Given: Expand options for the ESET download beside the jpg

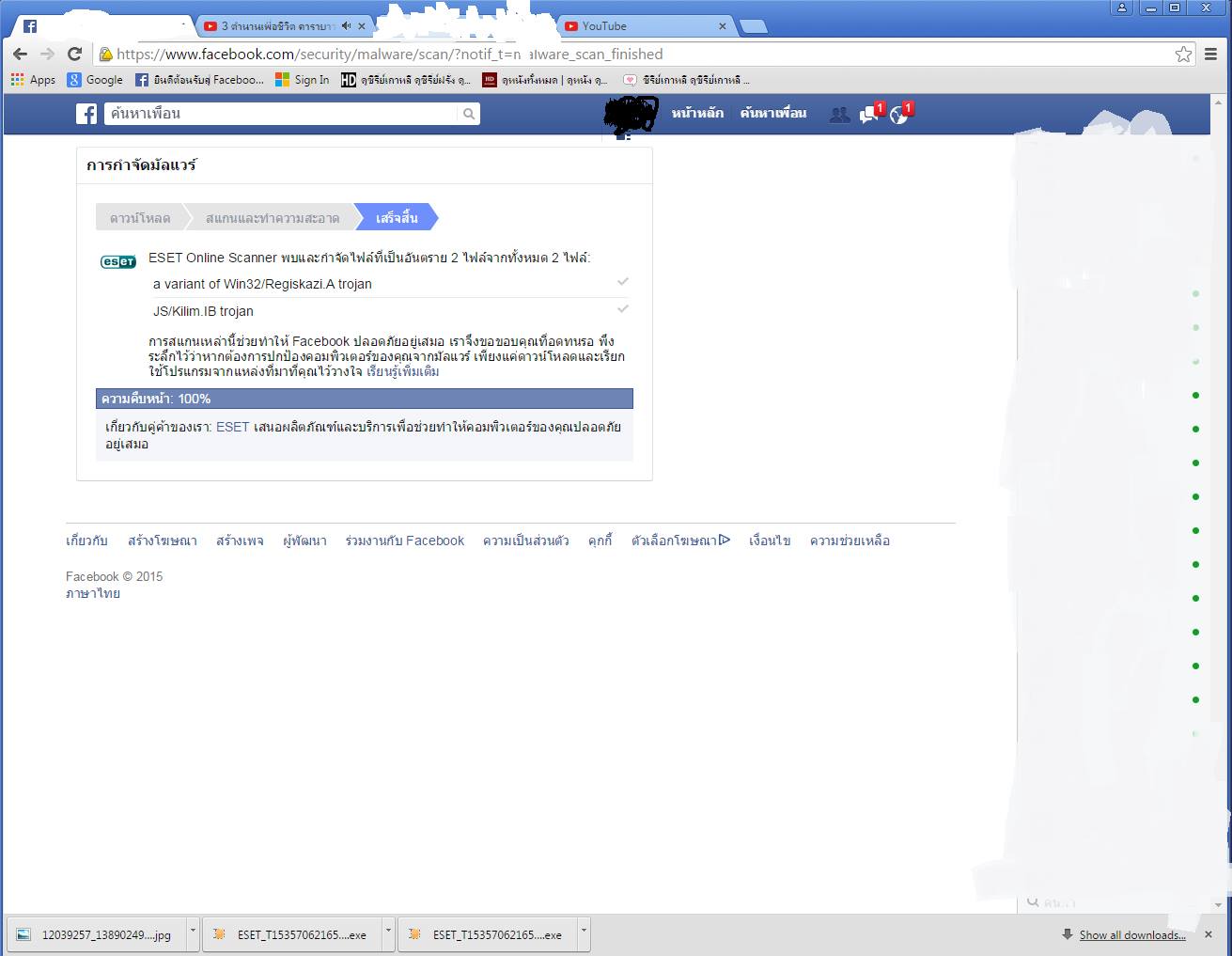Looking at the screenshot, I should pyautogui.click(x=388, y=934).
